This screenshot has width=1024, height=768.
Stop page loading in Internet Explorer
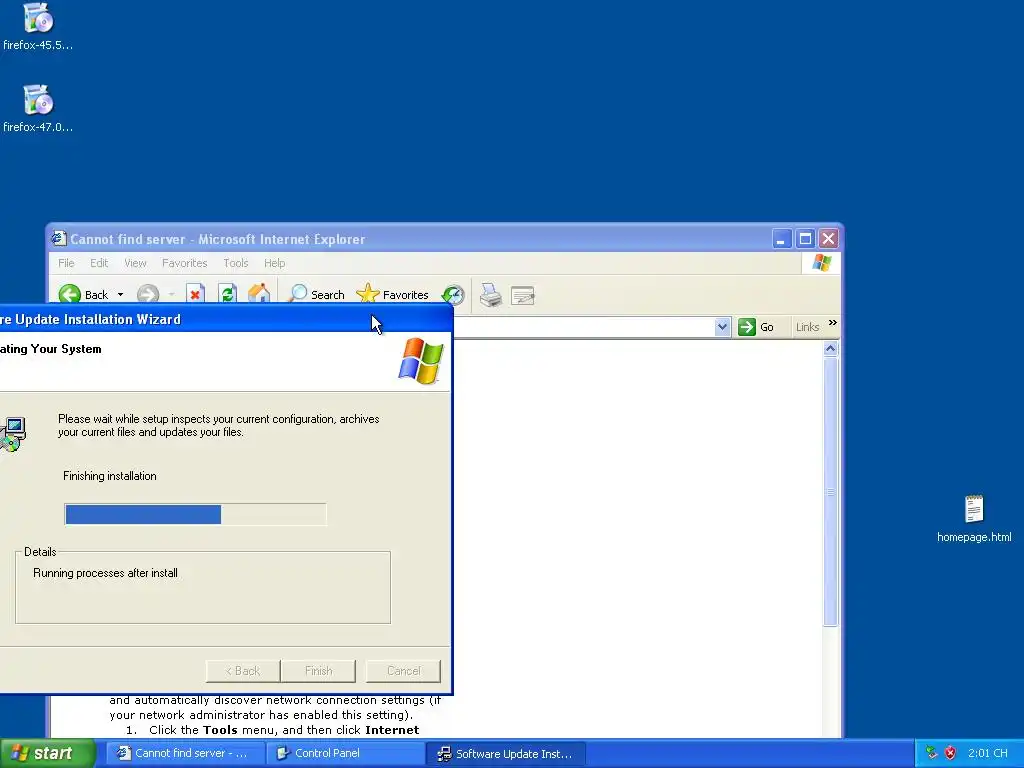click(195, 295)
